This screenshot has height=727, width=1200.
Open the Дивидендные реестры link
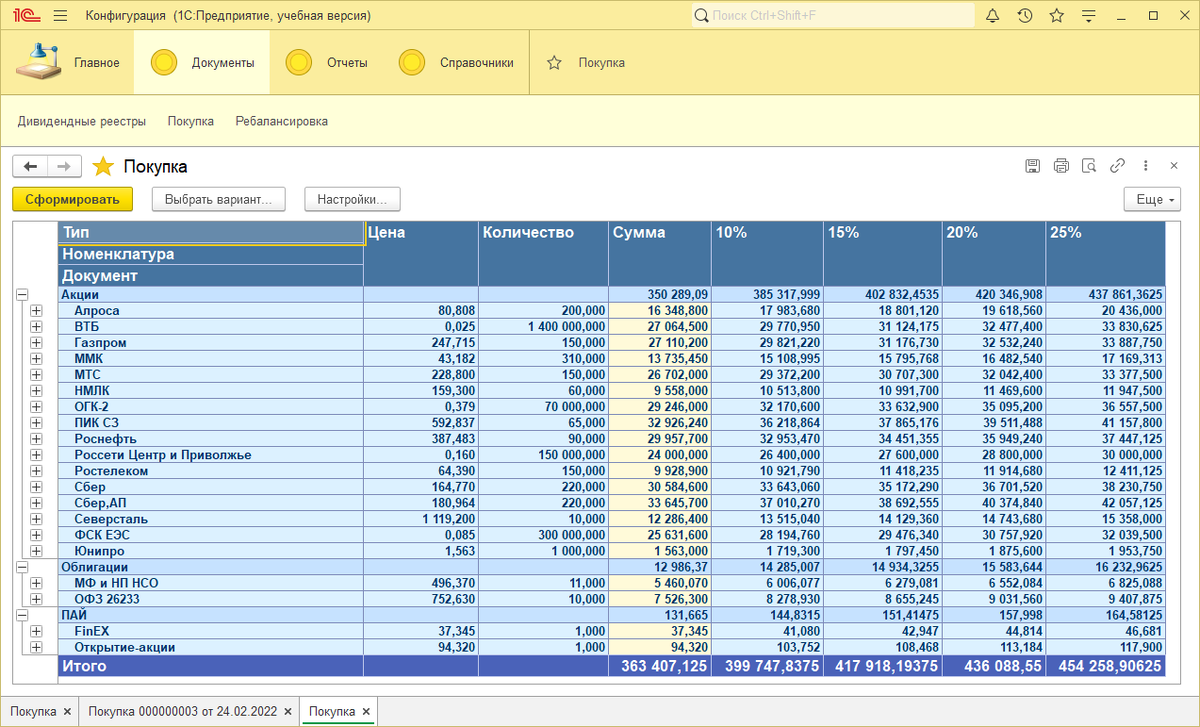coord(82,121)
